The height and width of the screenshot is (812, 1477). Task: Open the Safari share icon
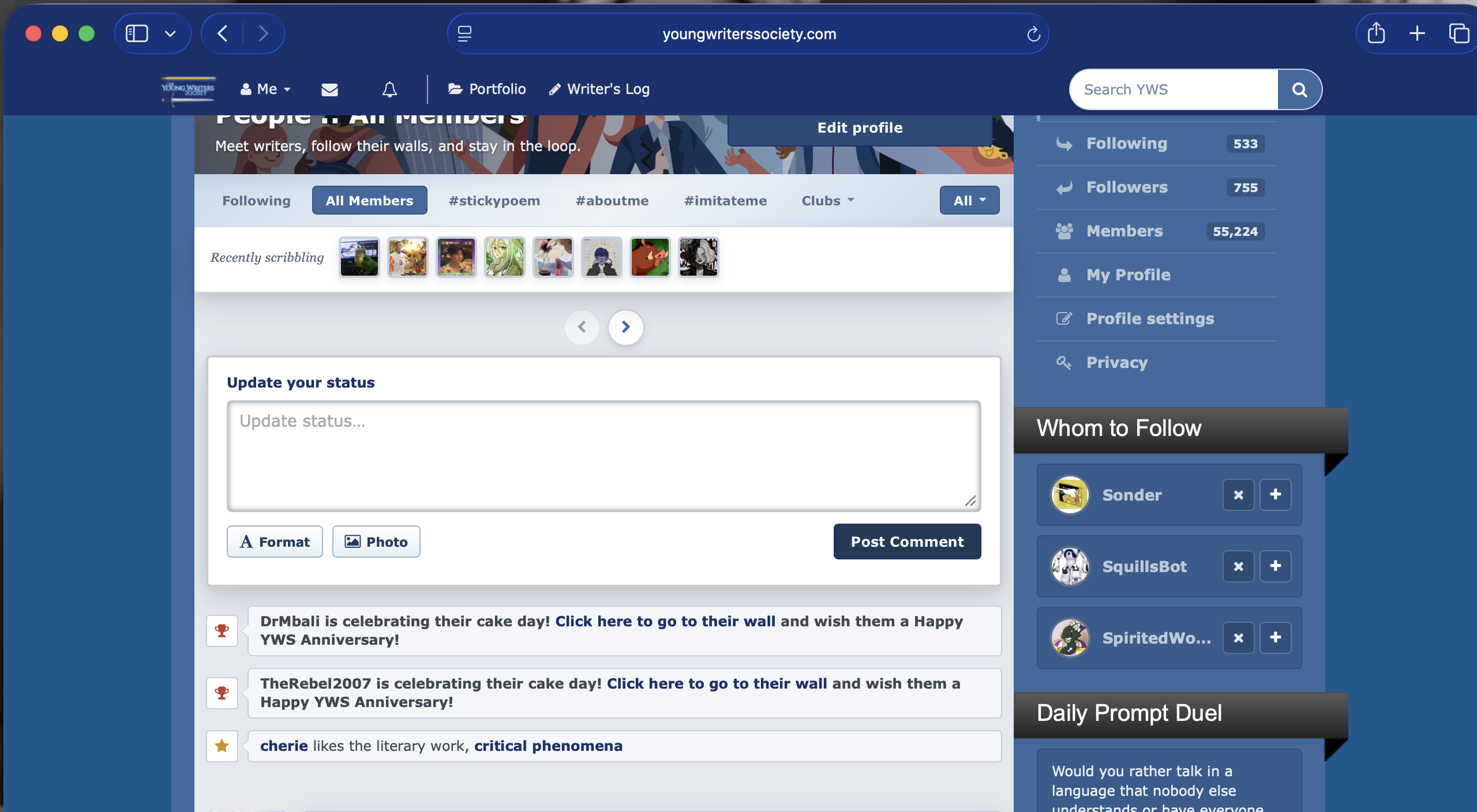pos(1376,33)
